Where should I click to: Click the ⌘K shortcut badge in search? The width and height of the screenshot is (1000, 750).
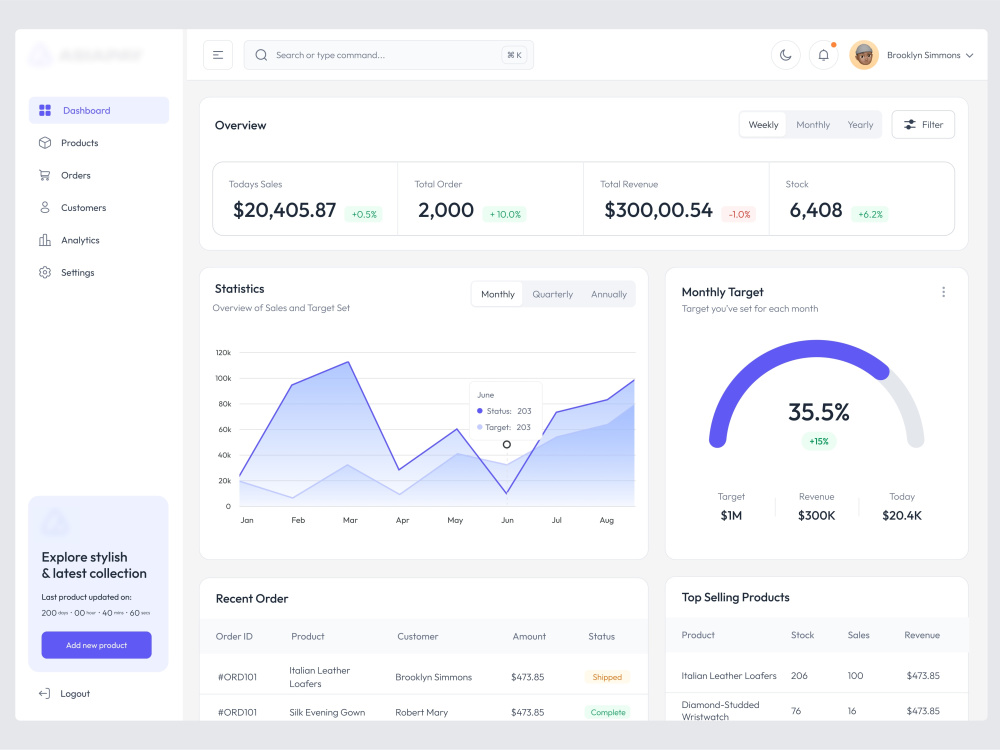point(514,55)
